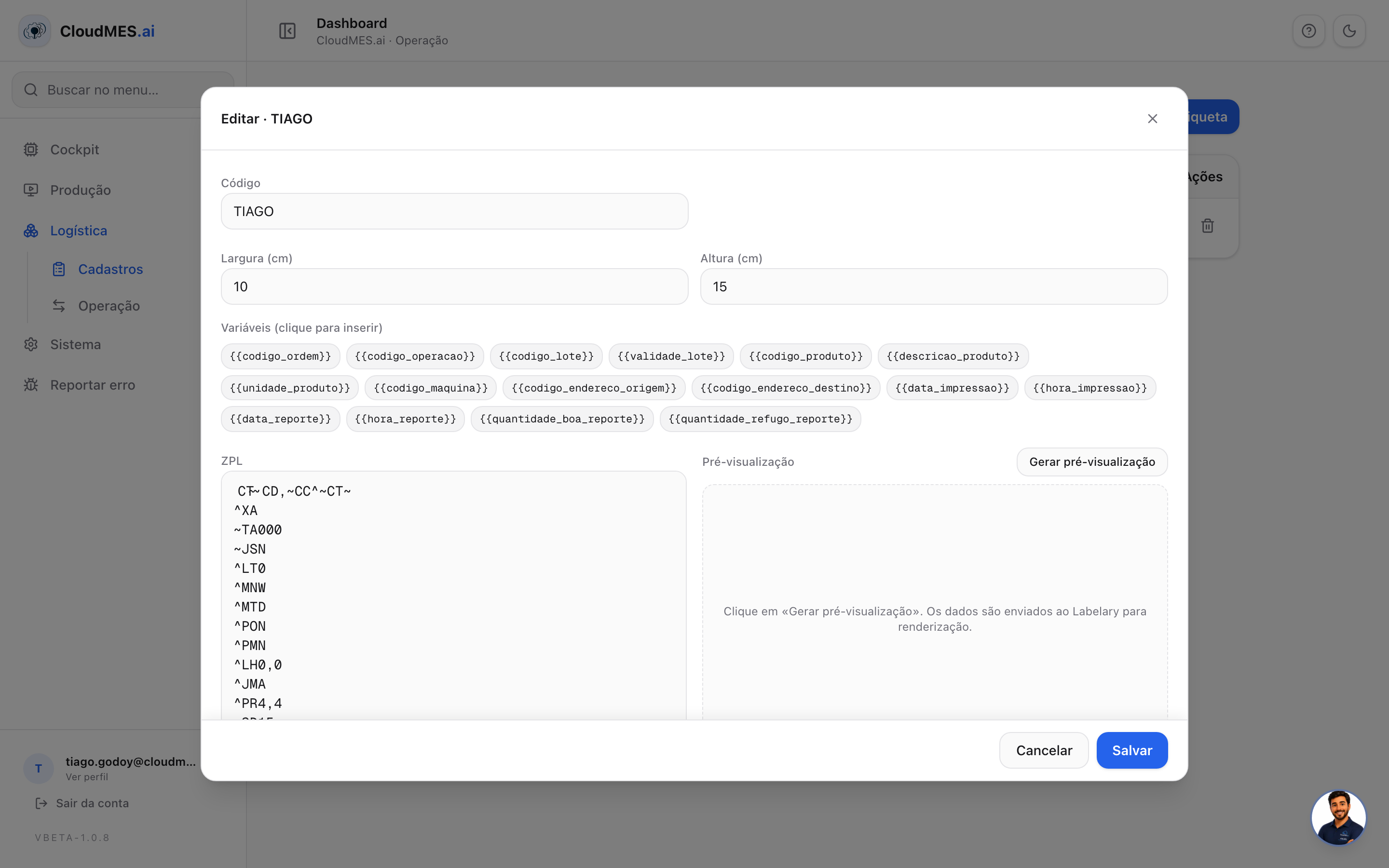Screen dimensions: 1389x868
Task: Click the trash delete icon
Action: pos(1207,226)
